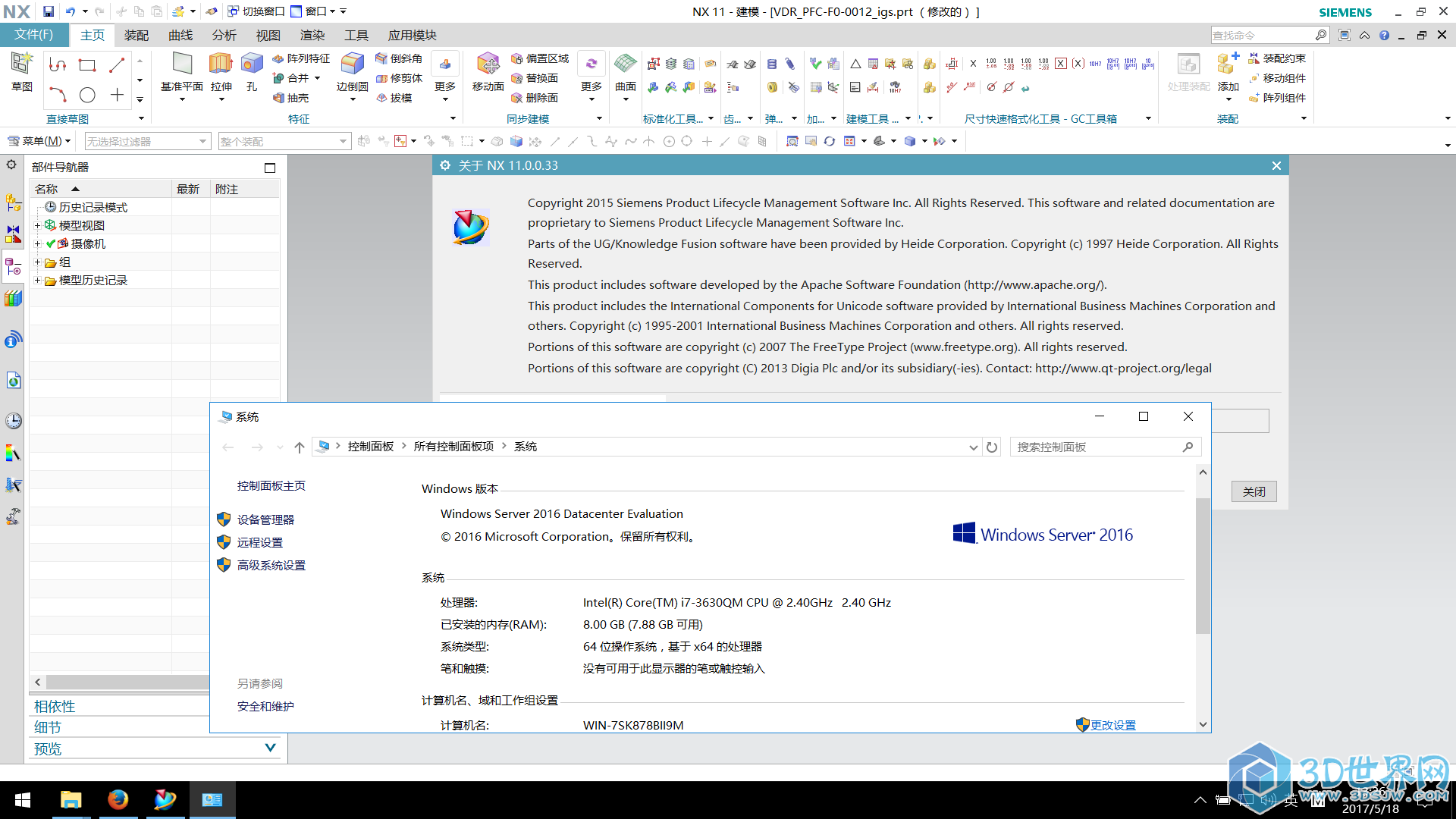The image size is (1456, 819).
Task: Click the 移动组件 move component tool
Action: pyautogui.click(x=1277, y=78)
